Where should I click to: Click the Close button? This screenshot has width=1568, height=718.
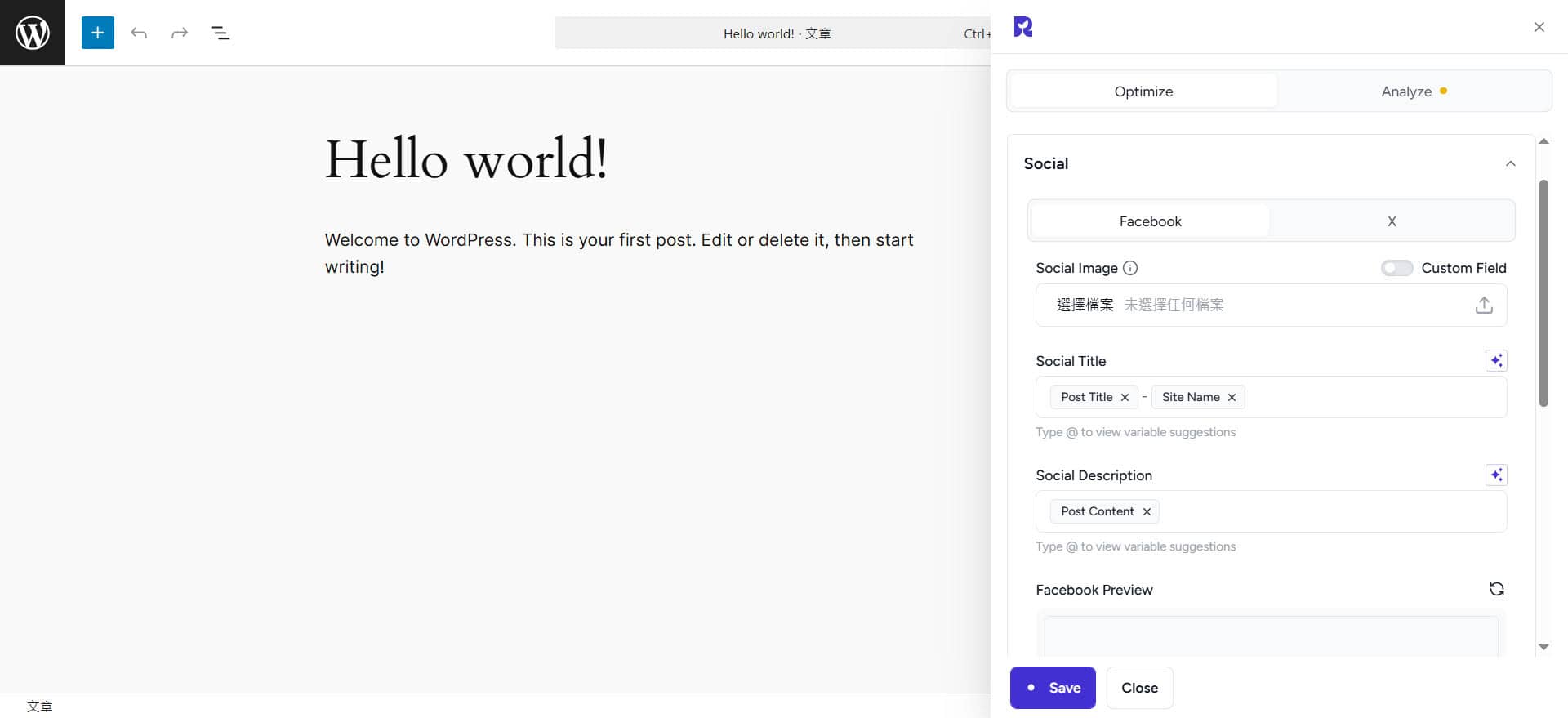1139,688
